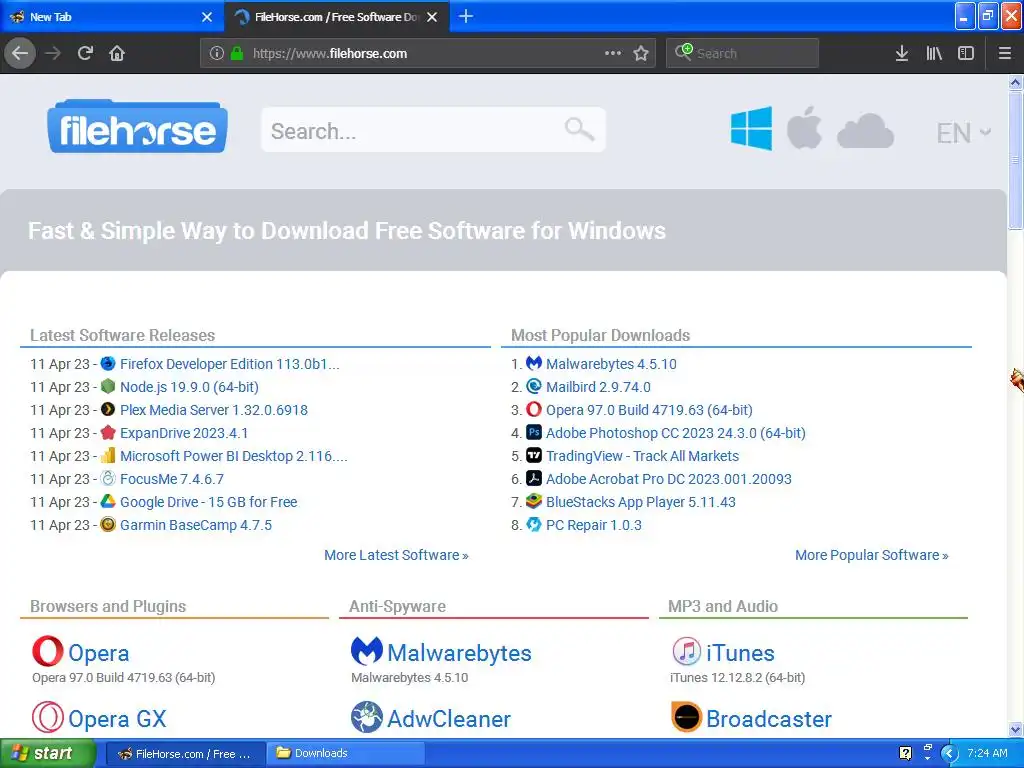The height and width of the screenshot is (768, 1024).
Task: Click the page vertical scrollbar thumb
Action: pos(1016,160)
